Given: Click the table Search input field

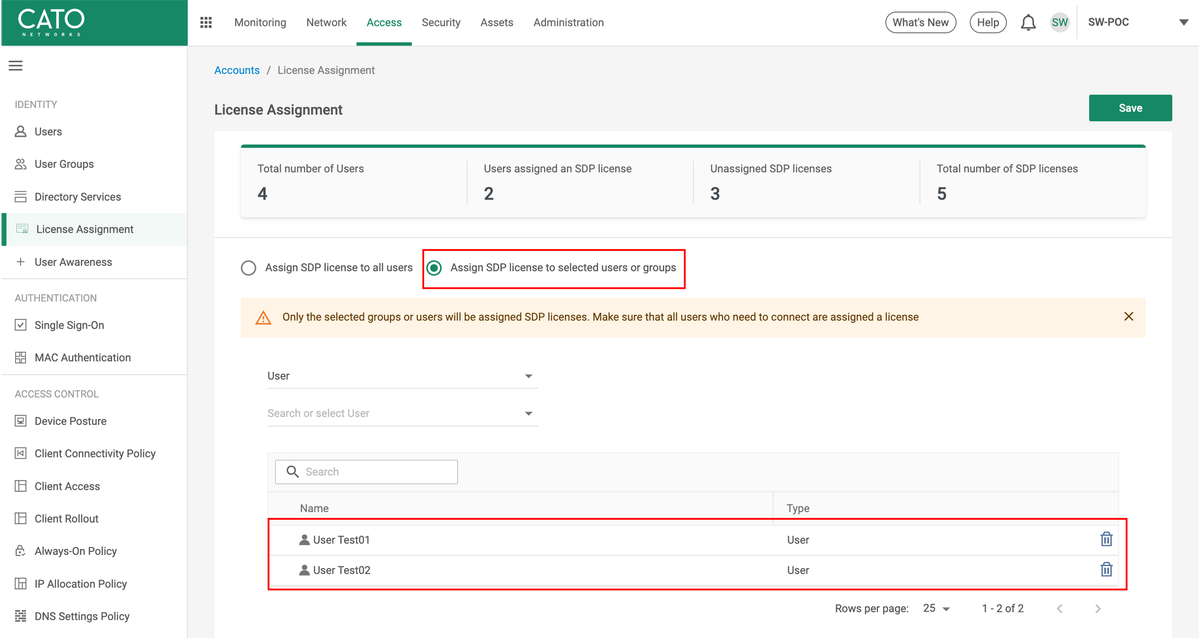Looking at the screenshot, I should [366, 472].
